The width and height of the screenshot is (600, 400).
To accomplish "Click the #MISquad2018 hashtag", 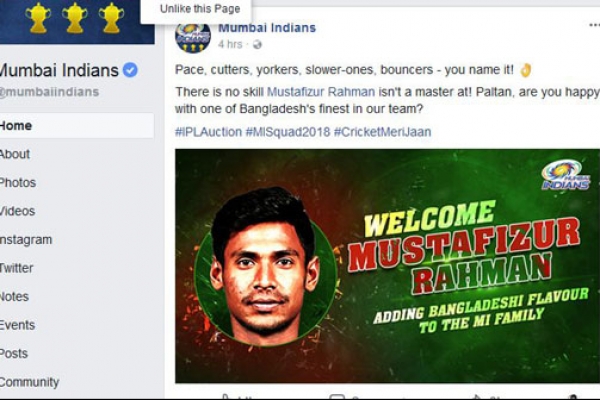I will tap(287, 132).
